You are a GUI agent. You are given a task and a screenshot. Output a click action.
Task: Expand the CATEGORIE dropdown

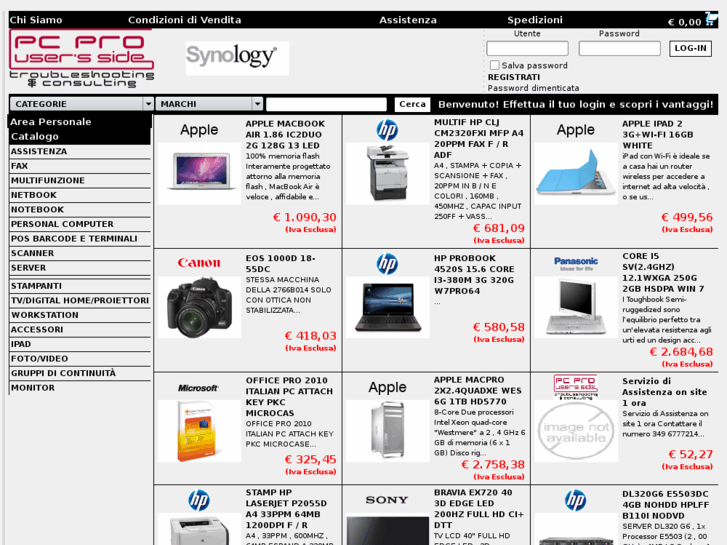tap(82, 104)
